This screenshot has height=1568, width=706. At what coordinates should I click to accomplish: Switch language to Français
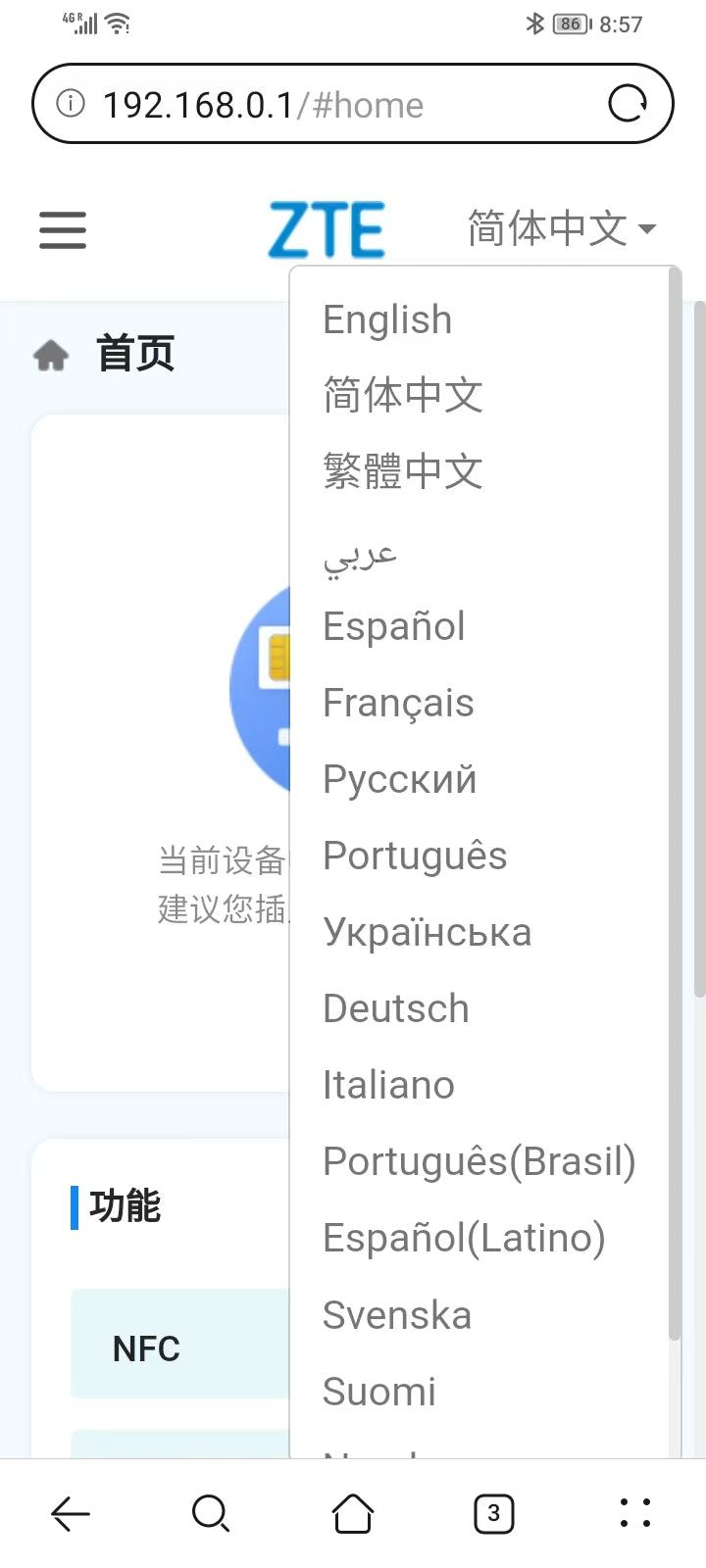point(398,703)
